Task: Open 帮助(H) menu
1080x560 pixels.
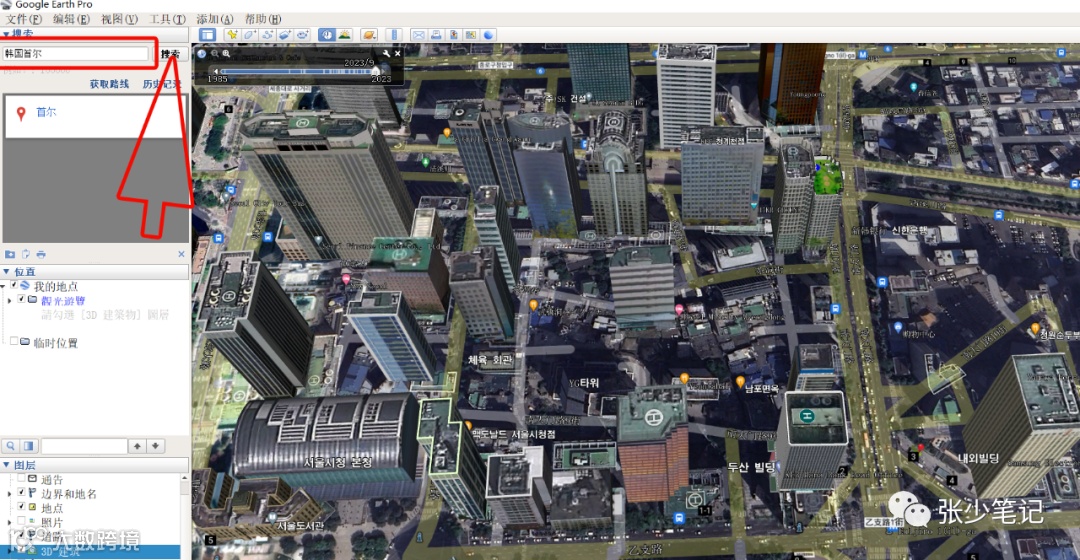Action: 263,19
